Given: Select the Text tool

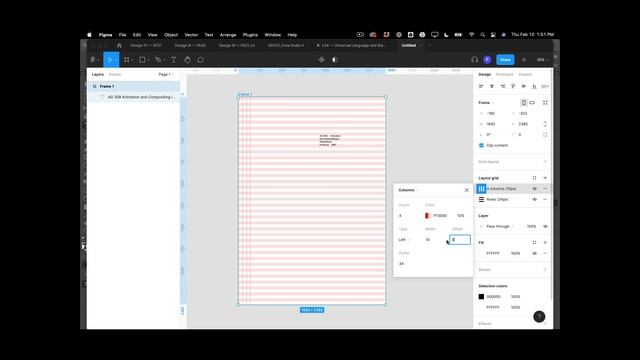Looking at the screenshot, I should (173, 60).
